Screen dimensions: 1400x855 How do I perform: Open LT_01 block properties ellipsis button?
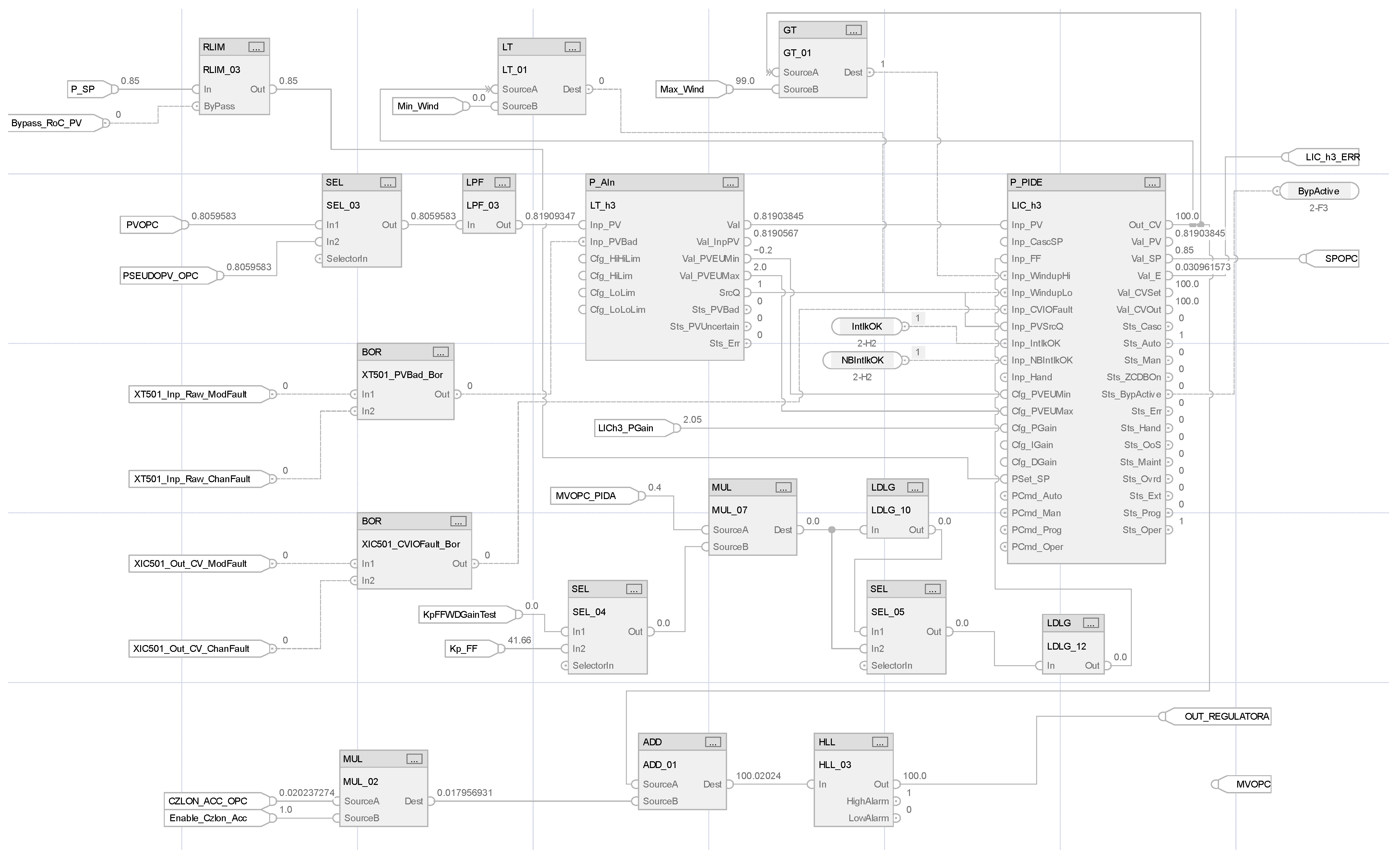point(572,47)
